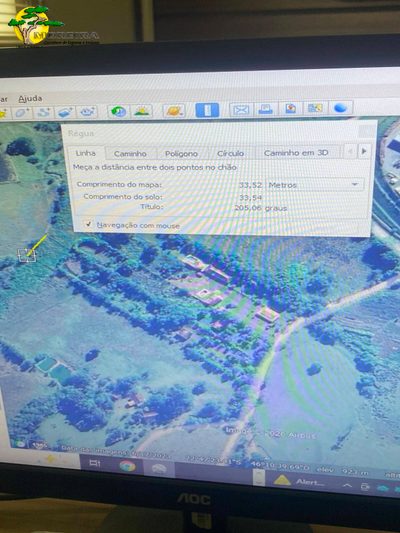Select the highlighted Ruler tool
This screenshot has height=533, width=400.
point(207,110)
